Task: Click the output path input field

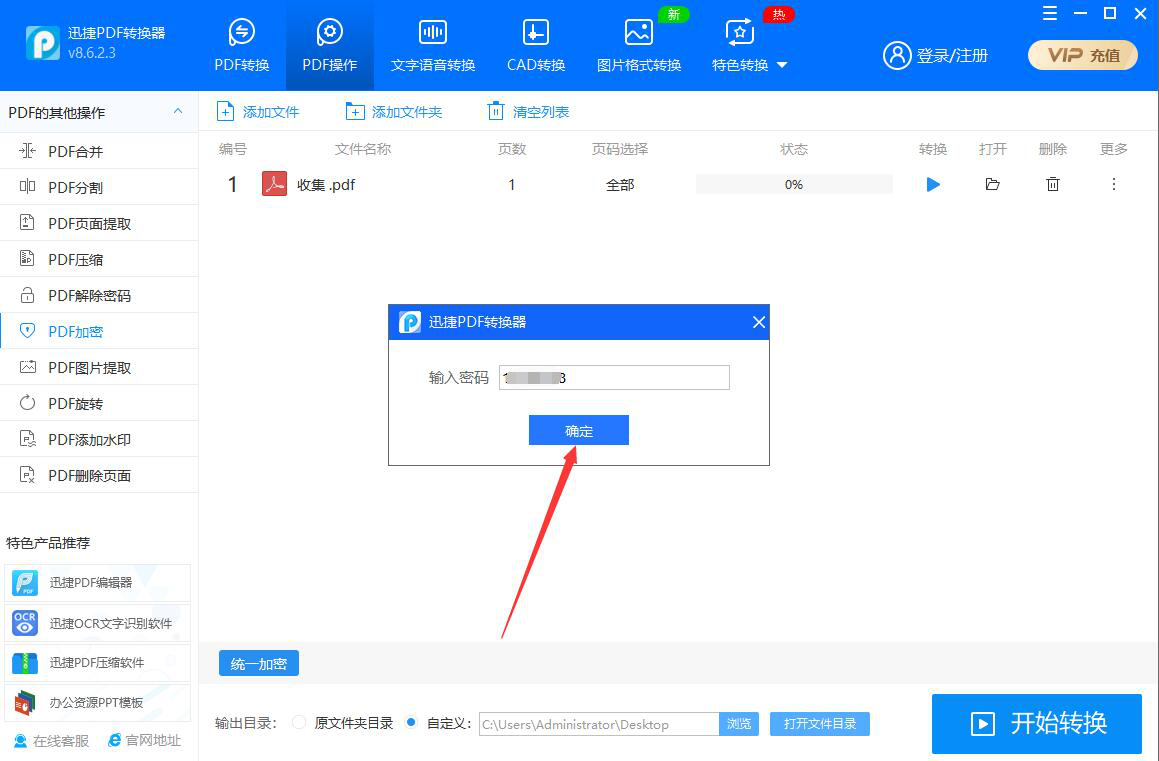Action: pos(599,724)
